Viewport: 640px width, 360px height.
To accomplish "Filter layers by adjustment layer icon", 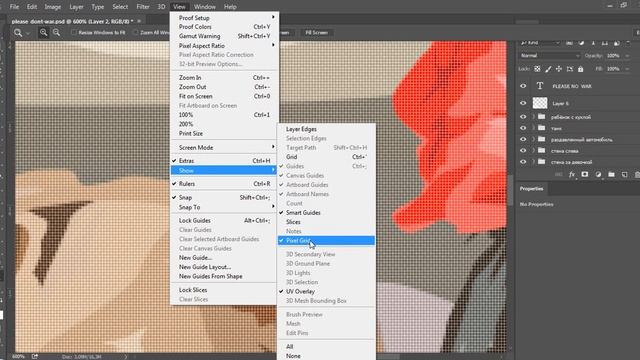I will click(581, 42).
